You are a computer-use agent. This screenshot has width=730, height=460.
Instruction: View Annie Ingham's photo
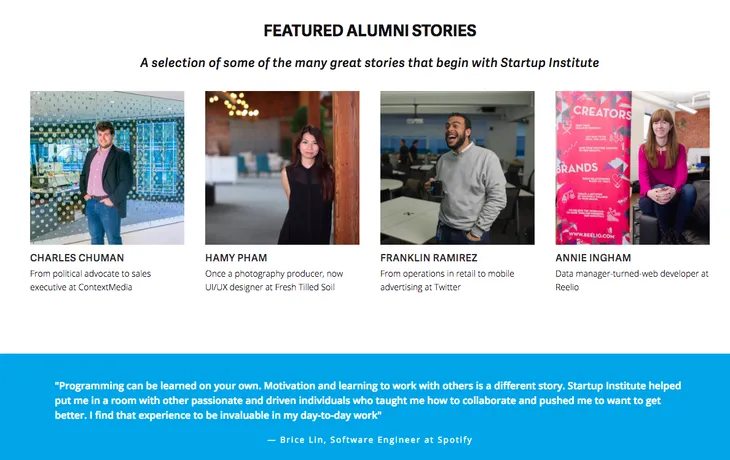point(632,168)
